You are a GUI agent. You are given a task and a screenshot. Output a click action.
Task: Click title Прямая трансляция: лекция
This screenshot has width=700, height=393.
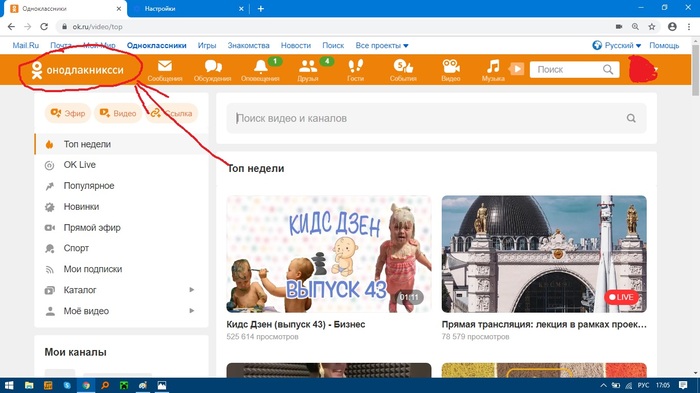[x=544, y=325]
